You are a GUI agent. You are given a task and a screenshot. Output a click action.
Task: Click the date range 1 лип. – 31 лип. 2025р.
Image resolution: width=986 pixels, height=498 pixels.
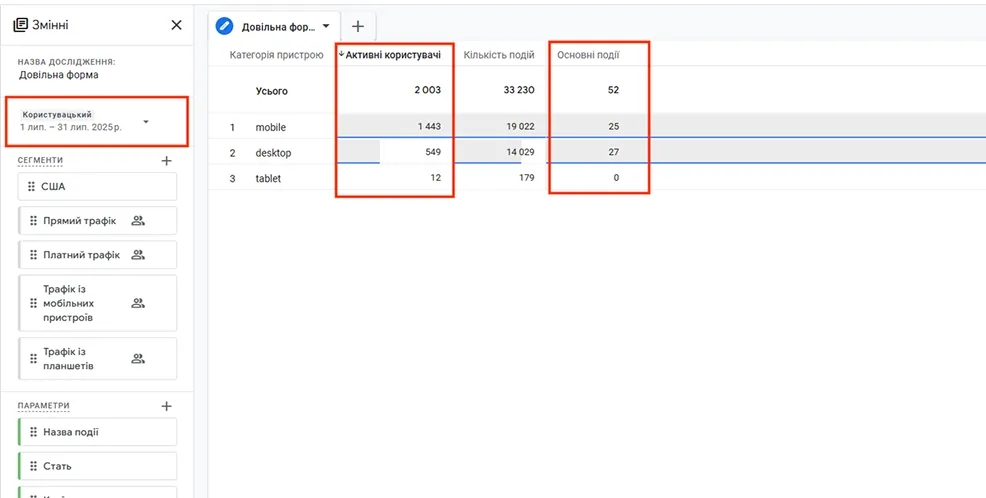pos(70,128)
